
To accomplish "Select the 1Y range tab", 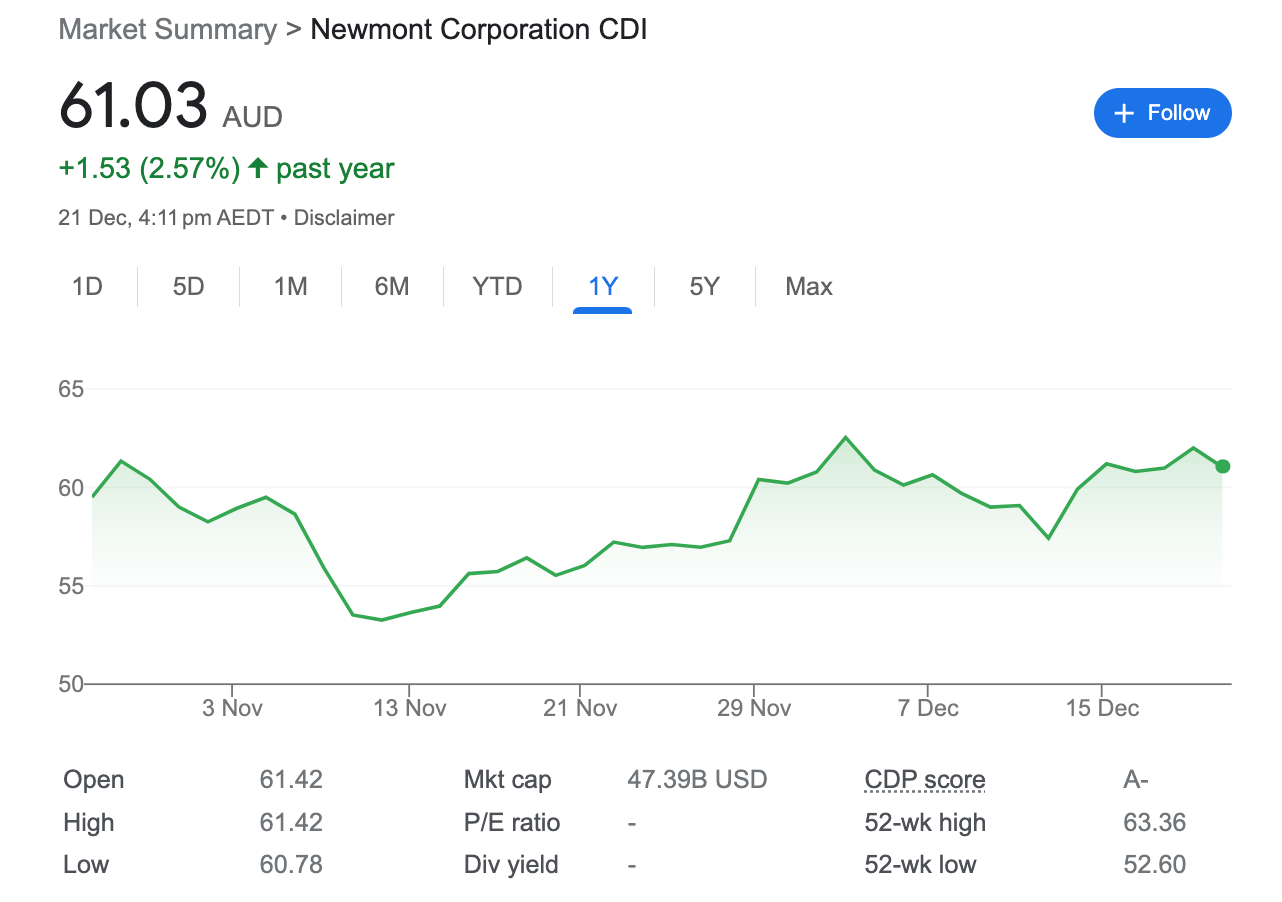I will point(603,287).
